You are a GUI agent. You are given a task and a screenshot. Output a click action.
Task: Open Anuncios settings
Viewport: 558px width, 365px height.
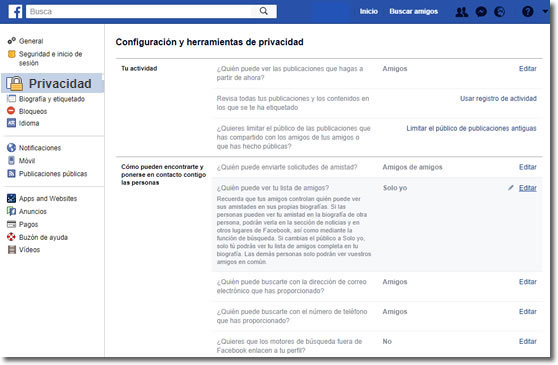[x=33, y=211]
